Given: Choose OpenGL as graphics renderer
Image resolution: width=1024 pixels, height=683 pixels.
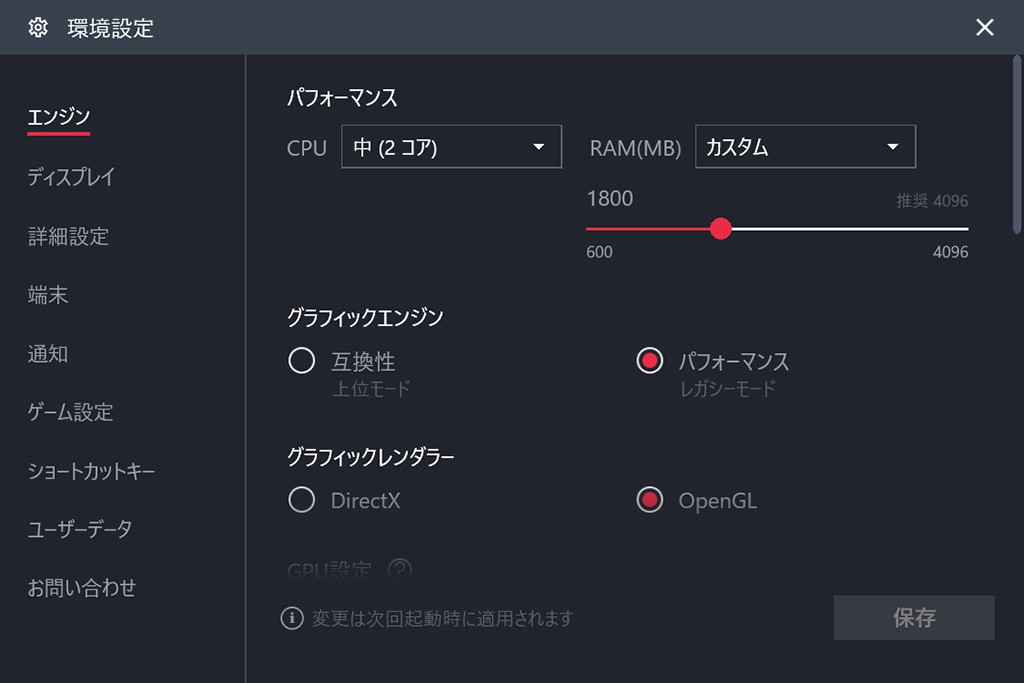Looking at the screenshot, I should click(x=650, y=500).
